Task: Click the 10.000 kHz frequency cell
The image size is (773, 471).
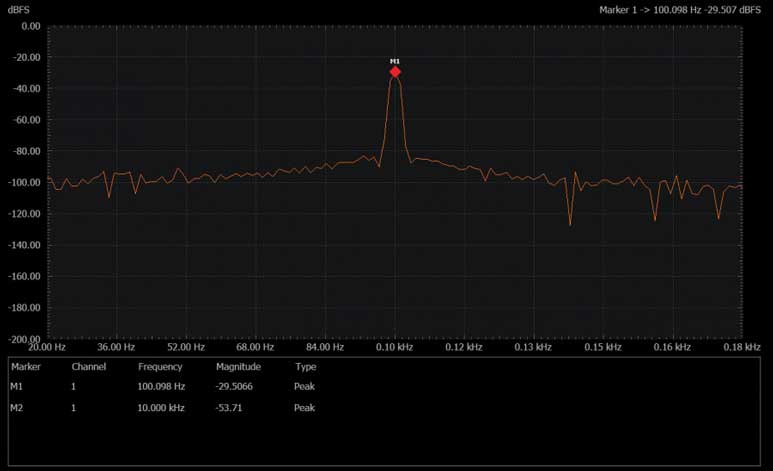Action: [x=161, y=408]
